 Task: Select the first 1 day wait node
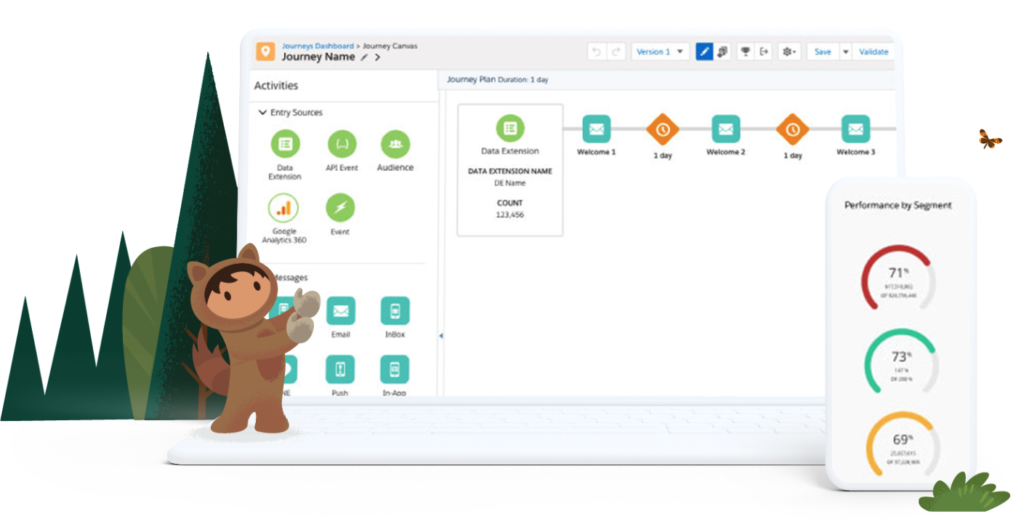point(662,129)
